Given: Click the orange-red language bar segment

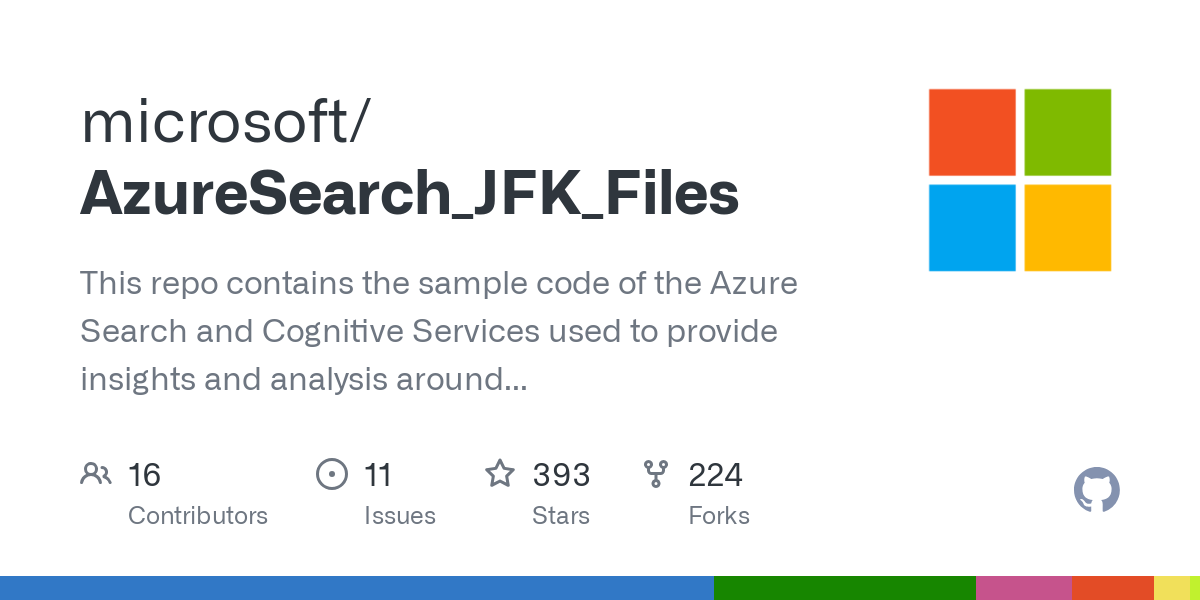Looking at the screenshot, I should pos(1112,588).
